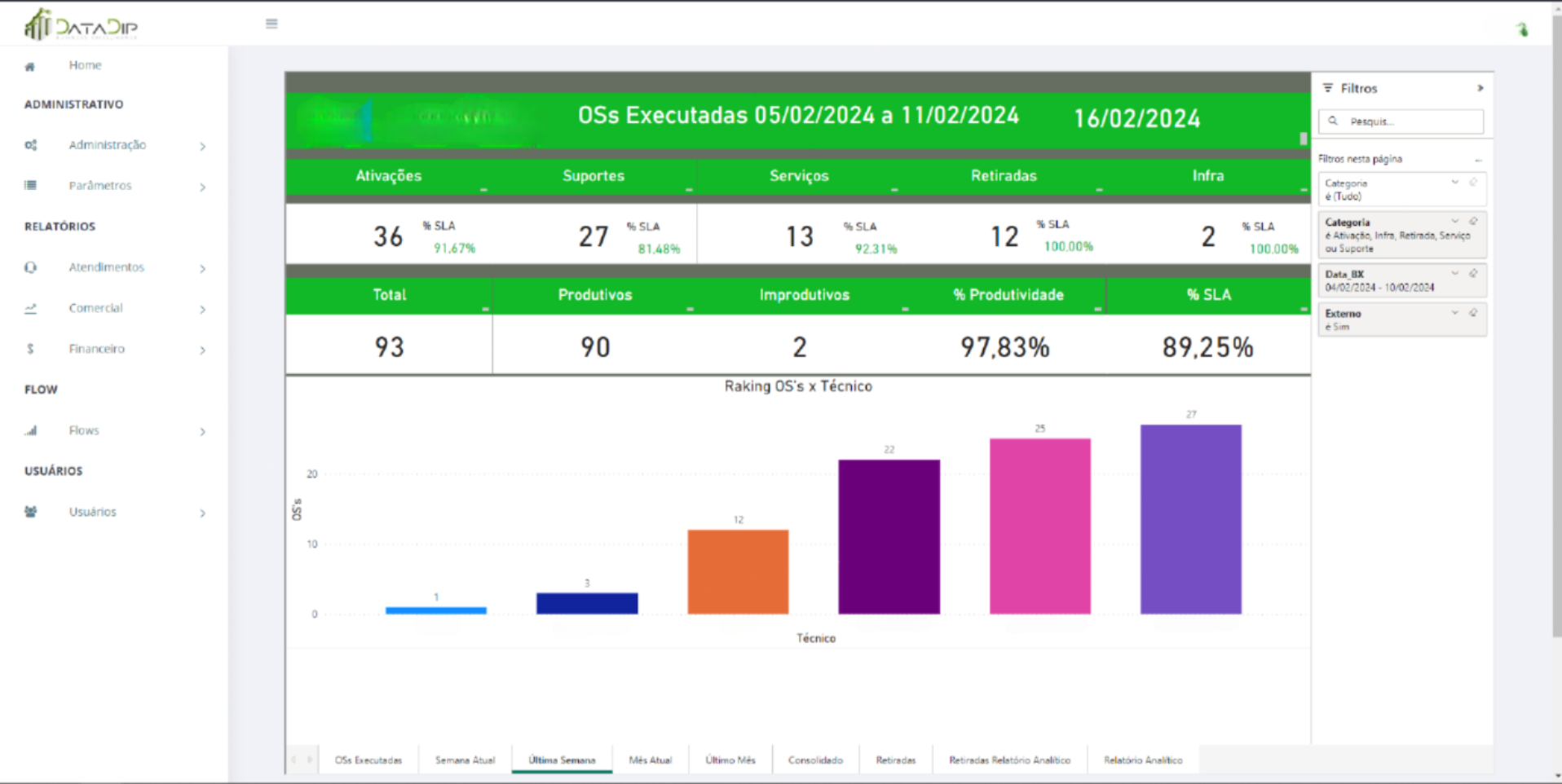Collapse the Filtros pane arrow

tap(1480, 88)
